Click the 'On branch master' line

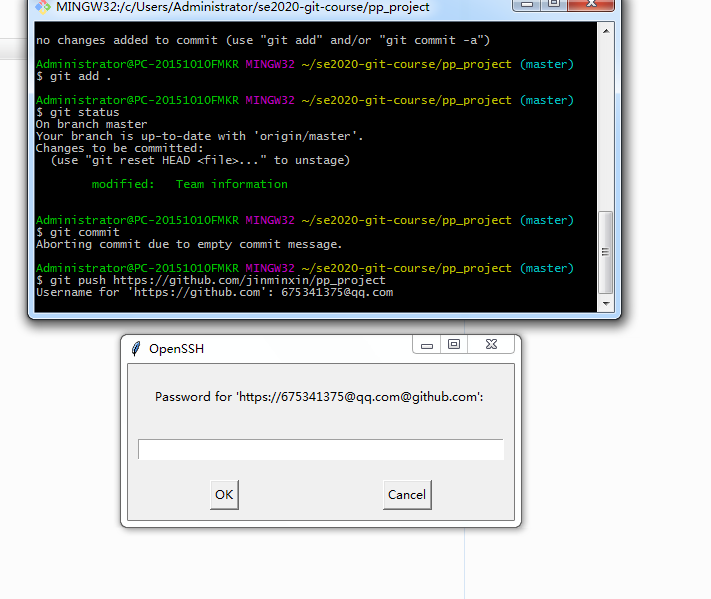pos(92,124)
